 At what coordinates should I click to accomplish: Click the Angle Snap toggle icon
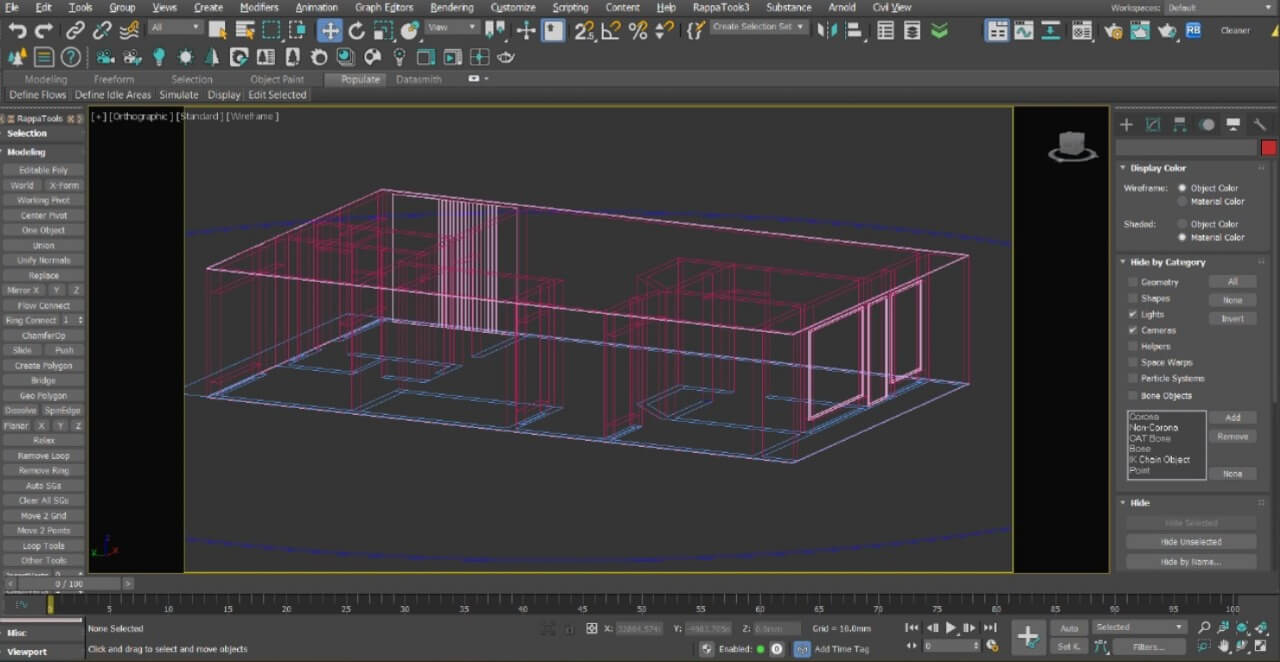click(x=611, y=31)
